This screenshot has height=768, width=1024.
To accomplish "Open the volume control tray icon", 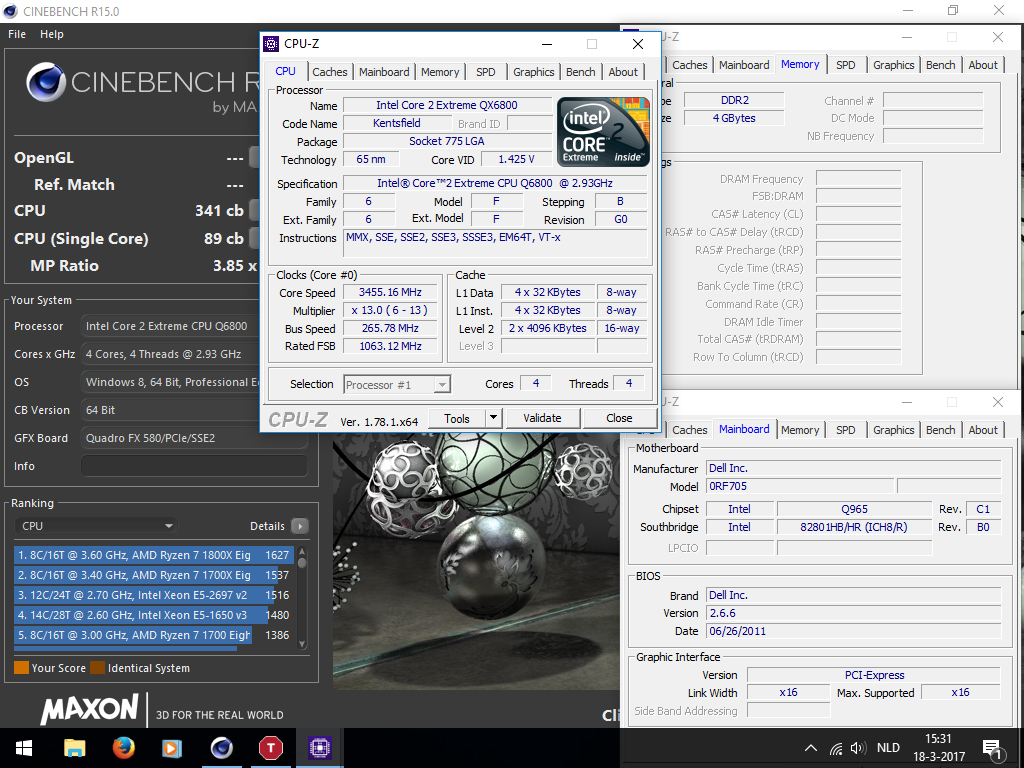I will click(858, 748).
